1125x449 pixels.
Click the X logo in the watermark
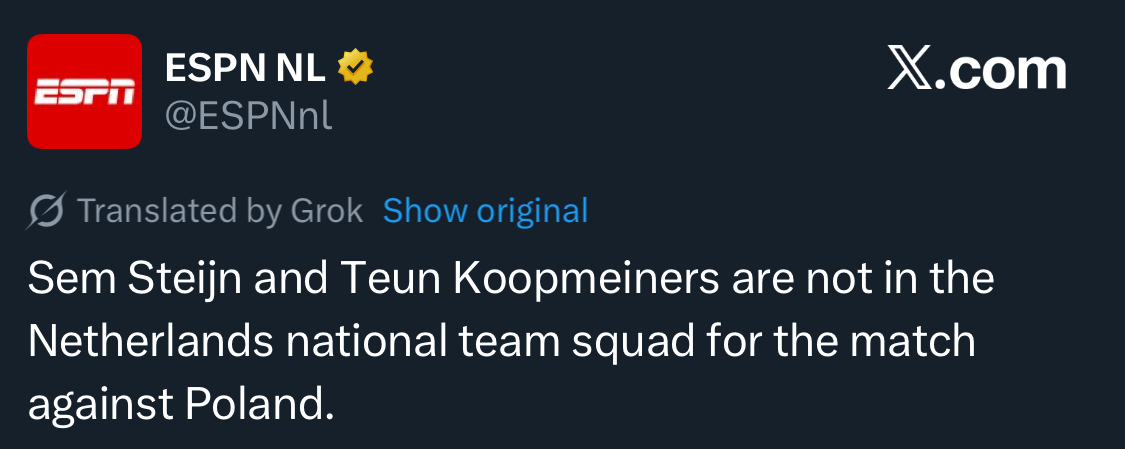[908, 71]
